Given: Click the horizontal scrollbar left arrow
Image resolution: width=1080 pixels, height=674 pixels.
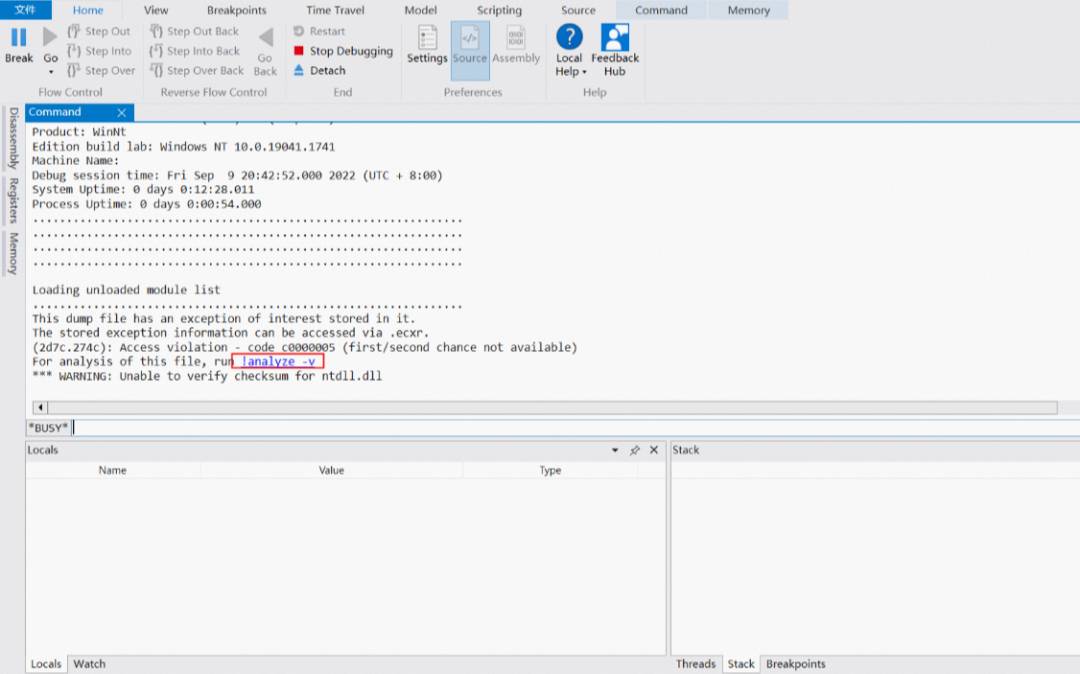Looking at the screenshot, I should pos(40,408).
